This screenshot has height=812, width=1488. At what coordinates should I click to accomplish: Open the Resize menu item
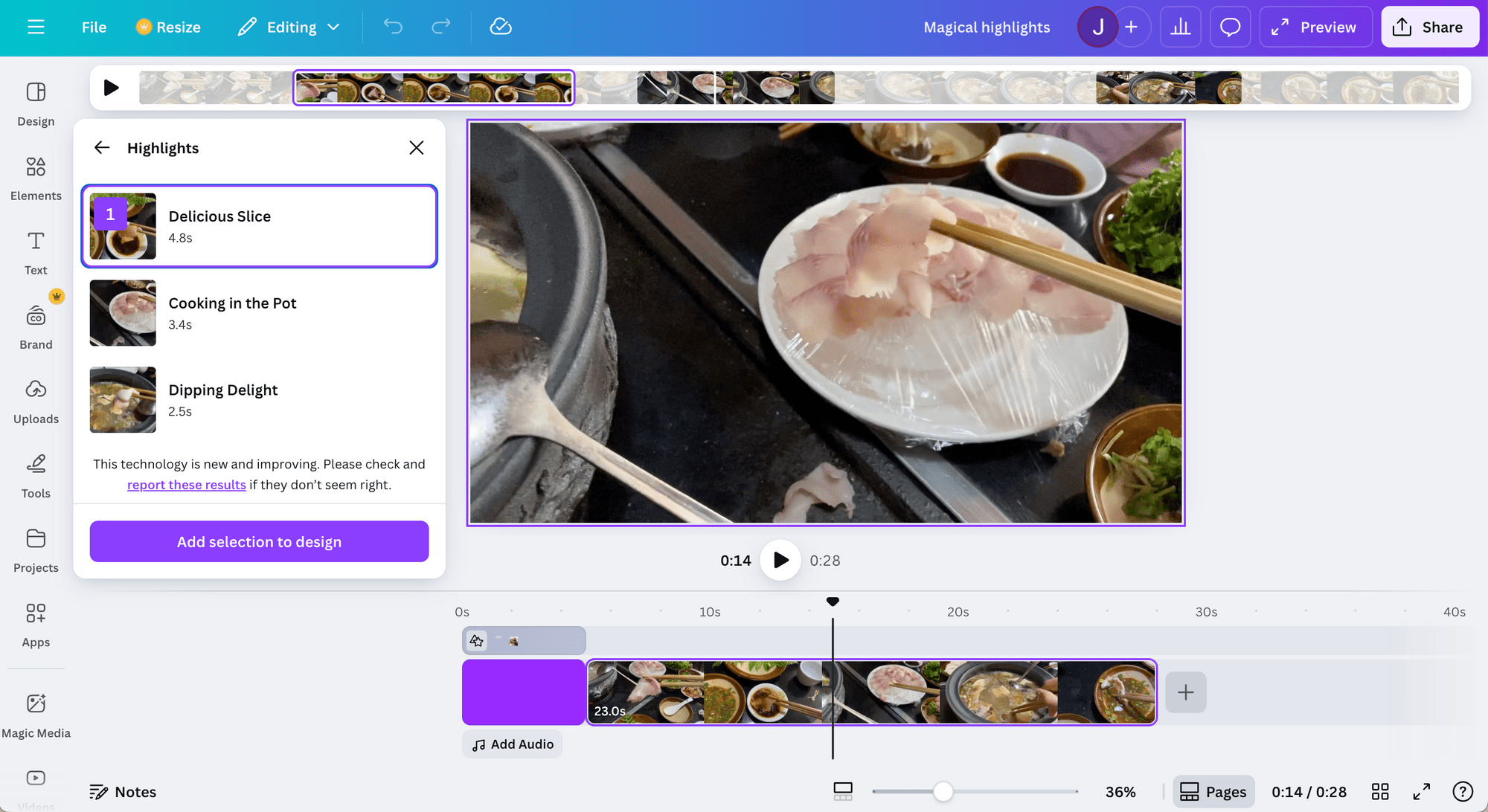click(169, 27)
